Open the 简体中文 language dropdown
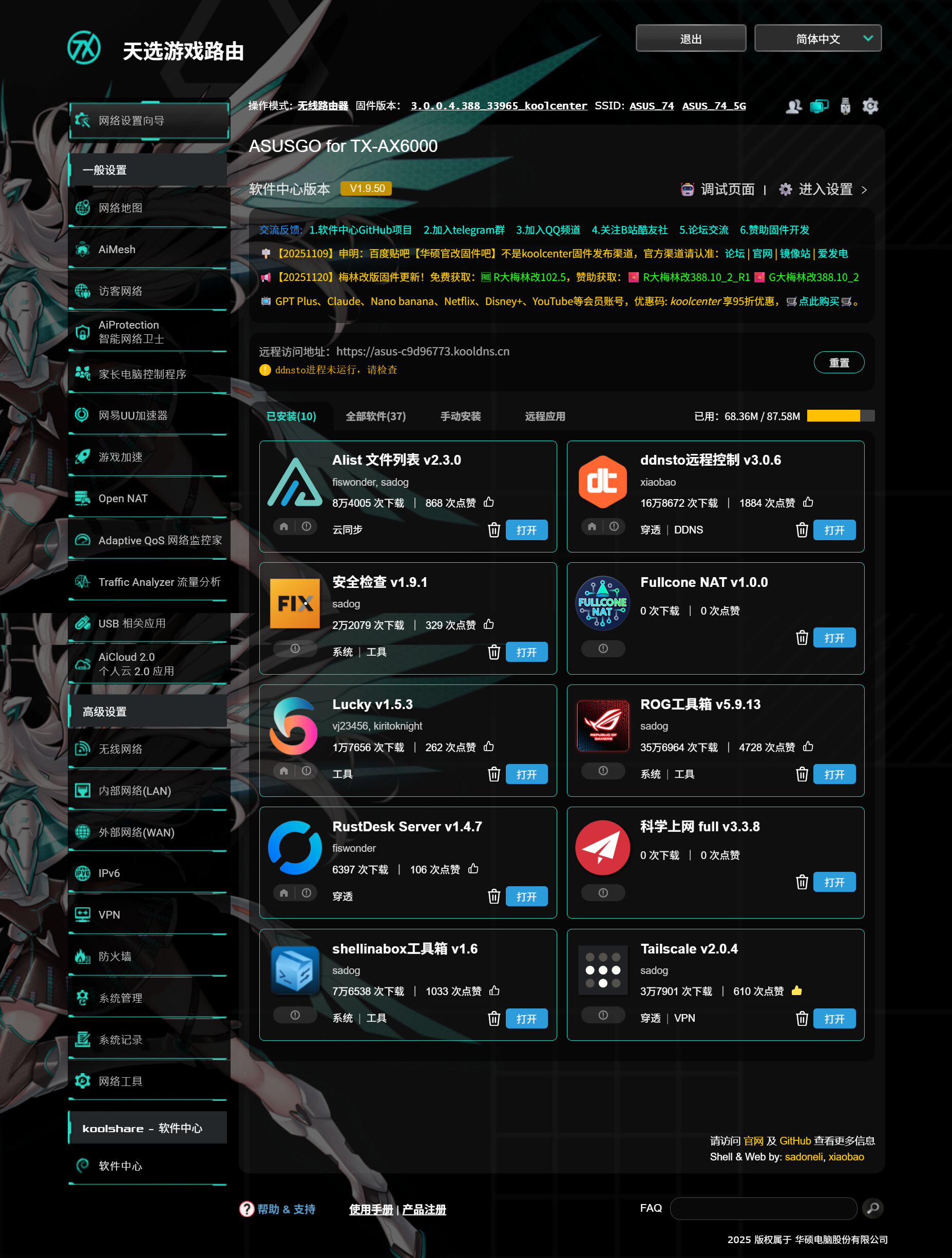Viewport: 952px width, 1258px height. (x=817, y=39)
